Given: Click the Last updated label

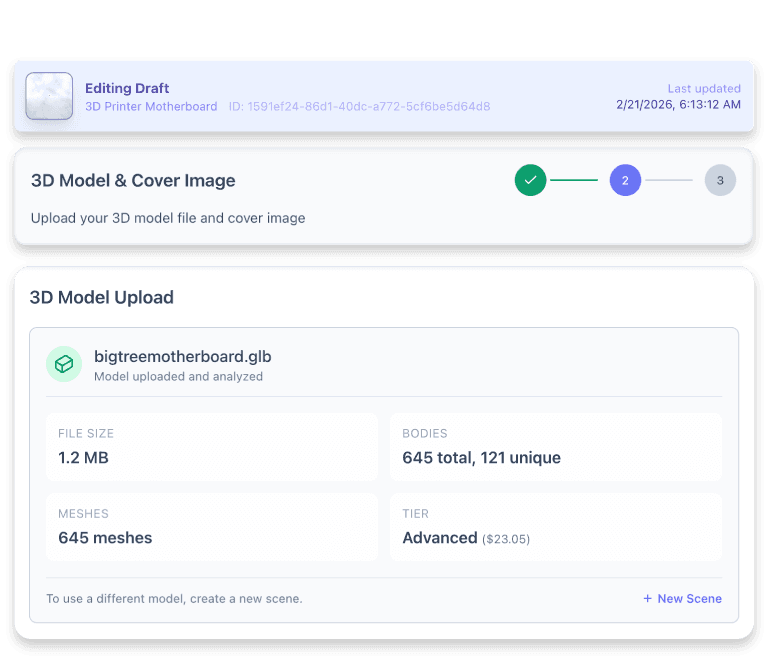Looking at the screenshot, I should pyautogui.click(x=704, y=89).
